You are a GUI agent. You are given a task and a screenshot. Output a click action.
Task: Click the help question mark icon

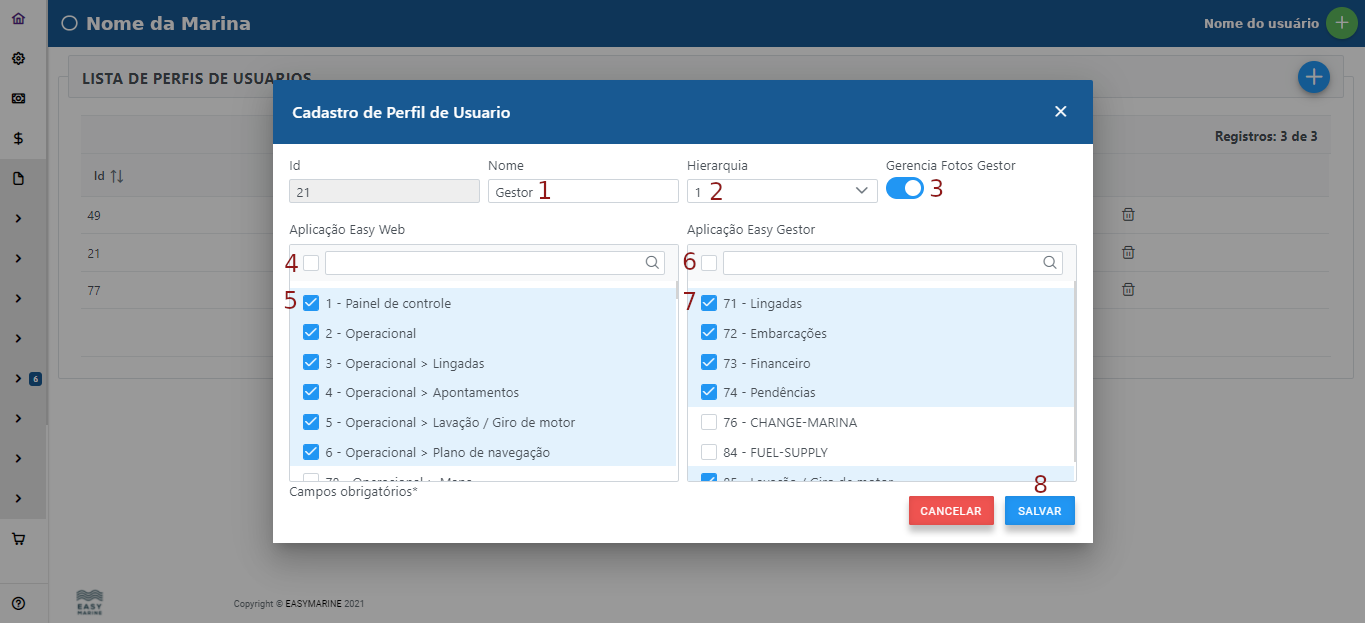click(x=17, y=602)
